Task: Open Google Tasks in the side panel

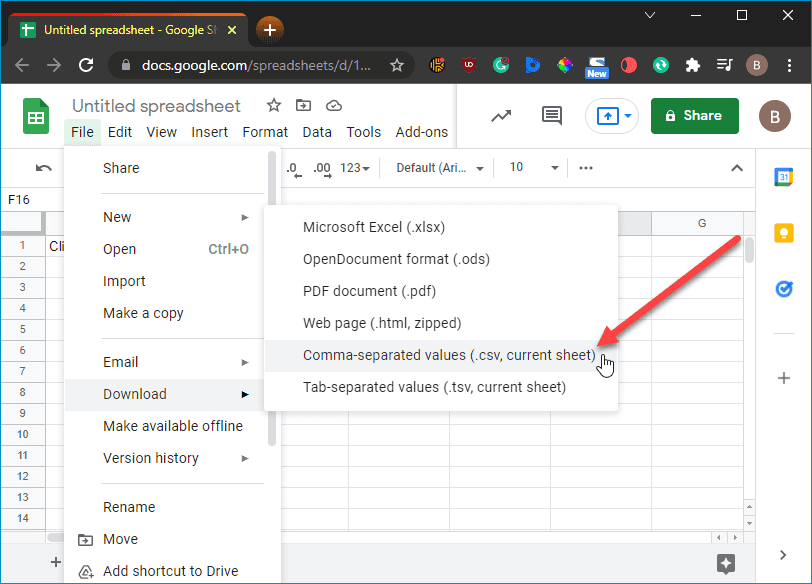Action: click(x=784, y=288)
